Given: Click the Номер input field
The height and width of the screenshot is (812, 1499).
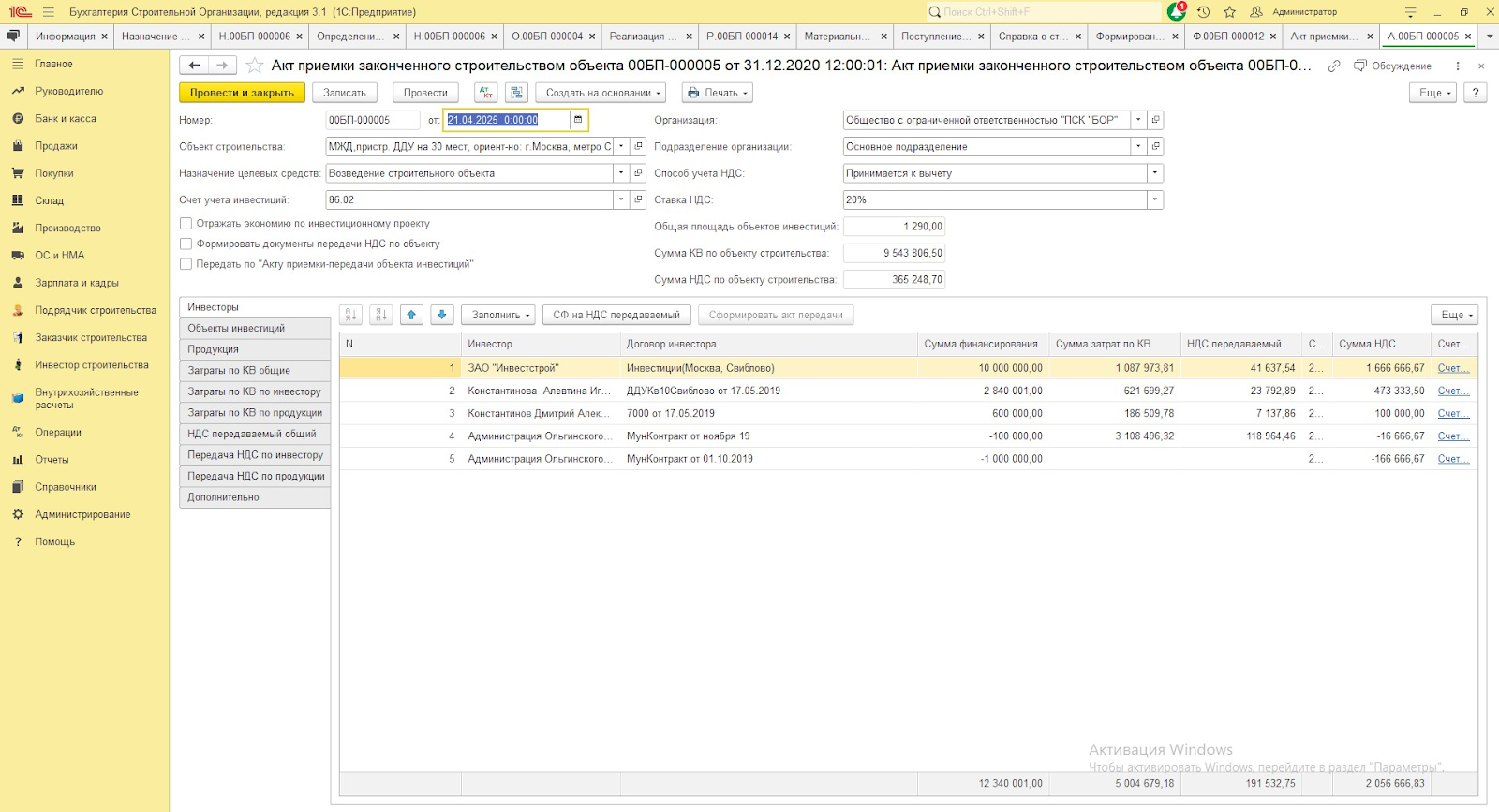Looking at the screenshot, I should [x=372, y=120].
